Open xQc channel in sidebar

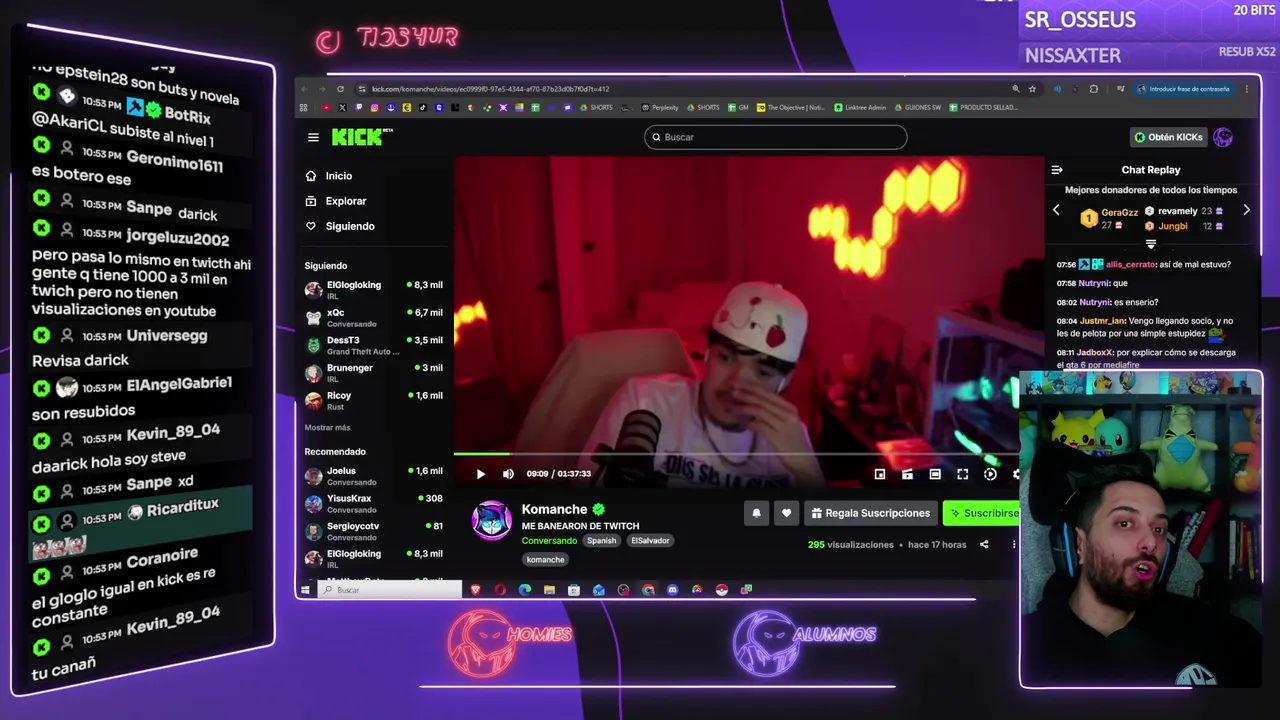tap(374, 318)
